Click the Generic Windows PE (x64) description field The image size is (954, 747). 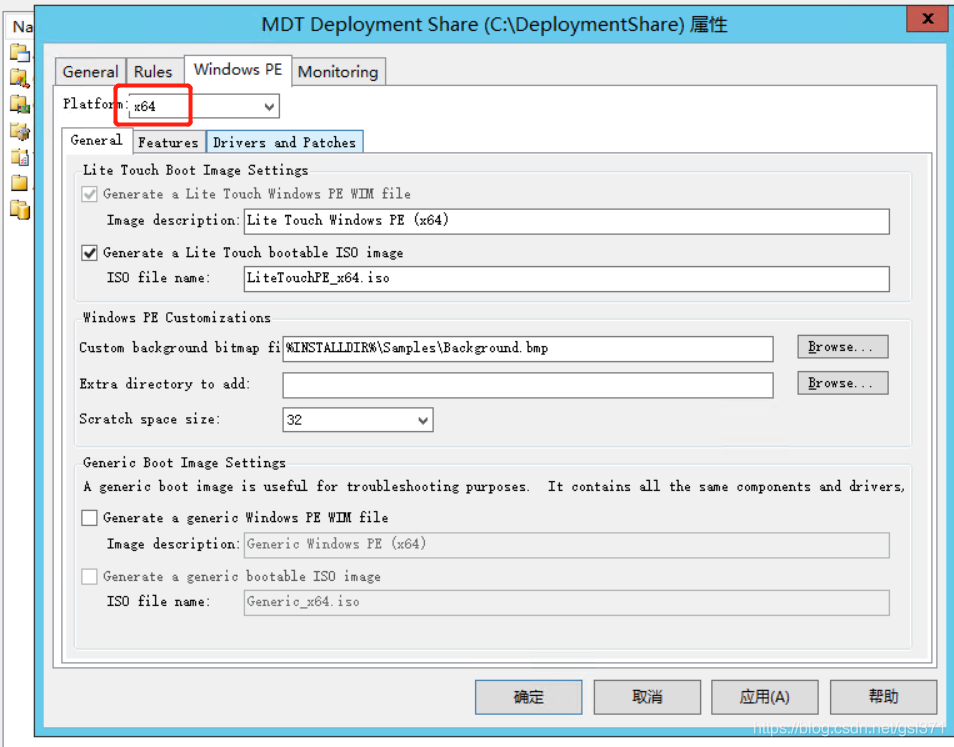tap(566, 545)
